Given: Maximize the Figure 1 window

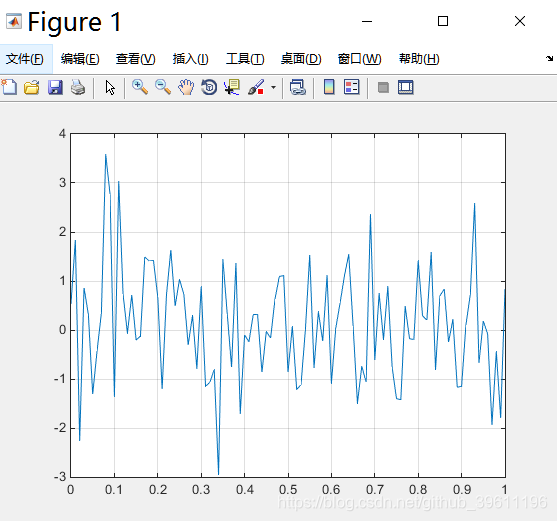Looking at the screenshot, I should coord(443,21).
